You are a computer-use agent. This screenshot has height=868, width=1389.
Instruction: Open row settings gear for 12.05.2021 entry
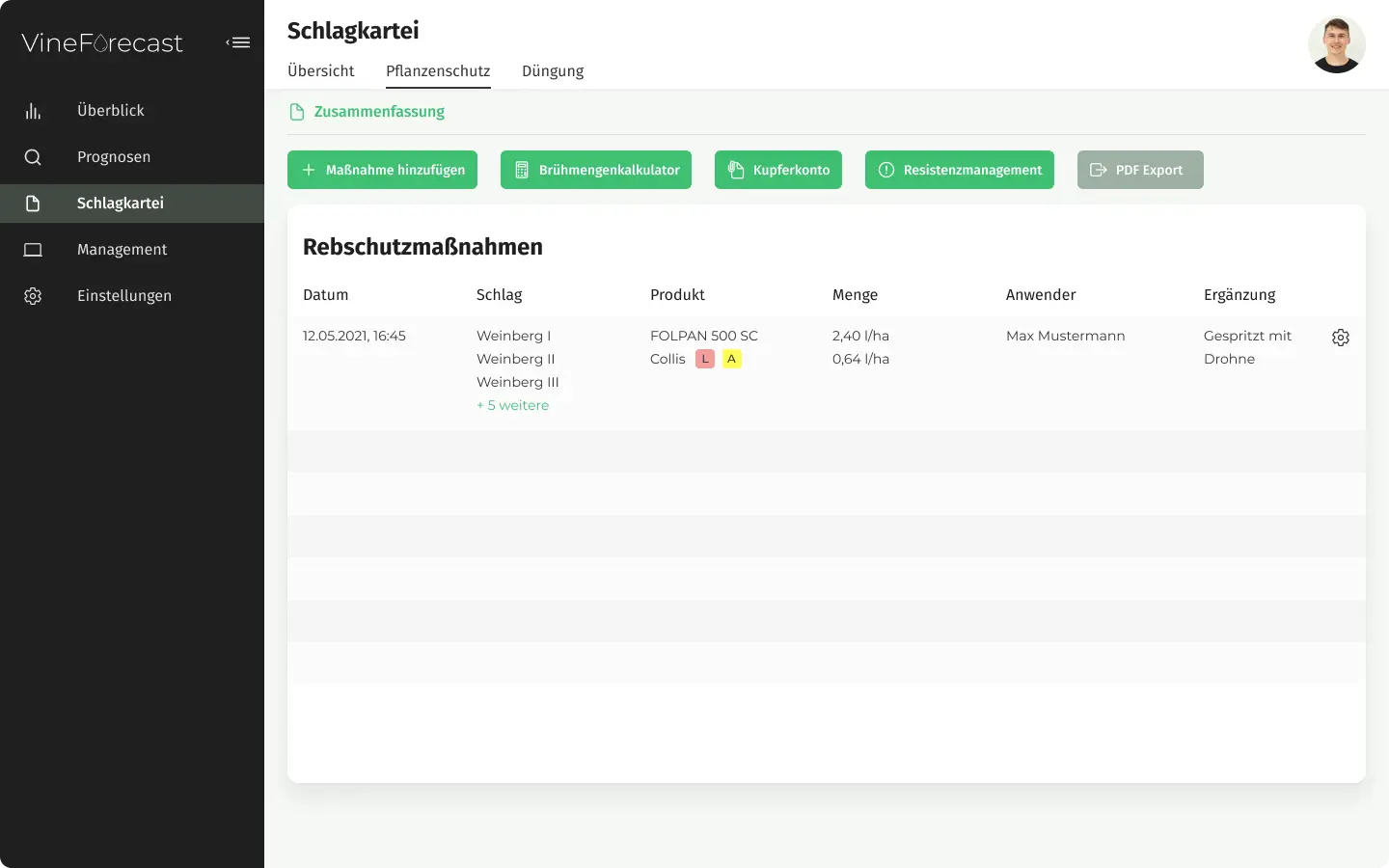[1340, 338]
